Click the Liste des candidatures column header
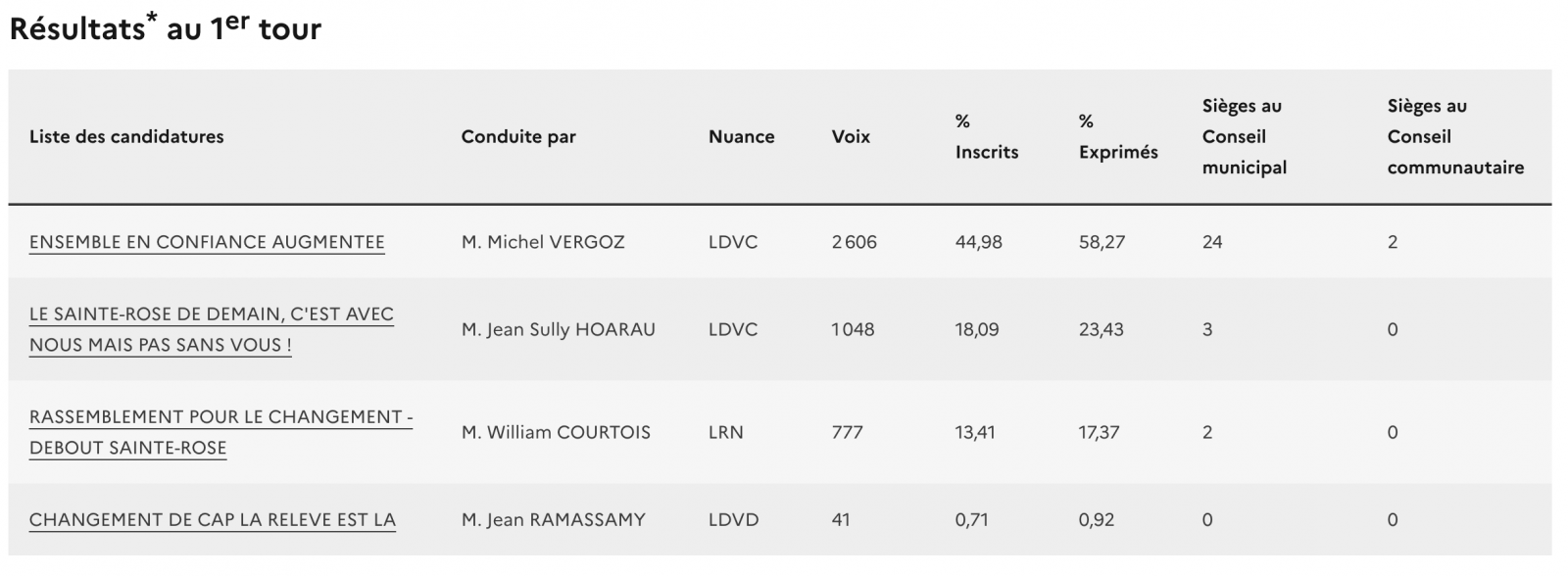1568x576 pixels. [x=126, y=137]
